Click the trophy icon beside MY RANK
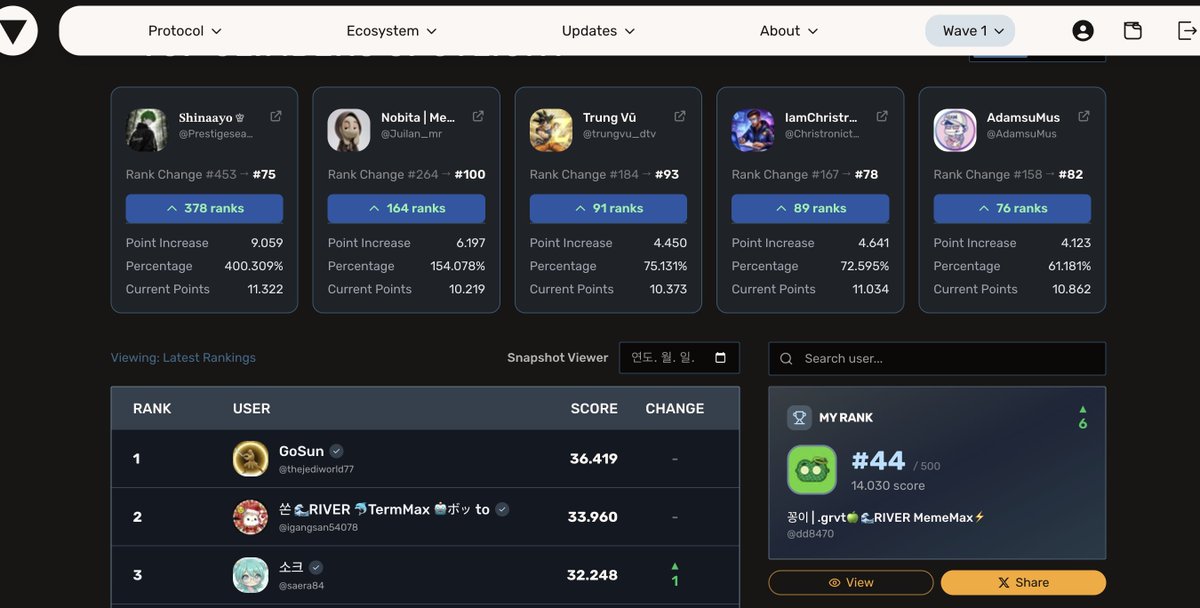 click(798, 417)
